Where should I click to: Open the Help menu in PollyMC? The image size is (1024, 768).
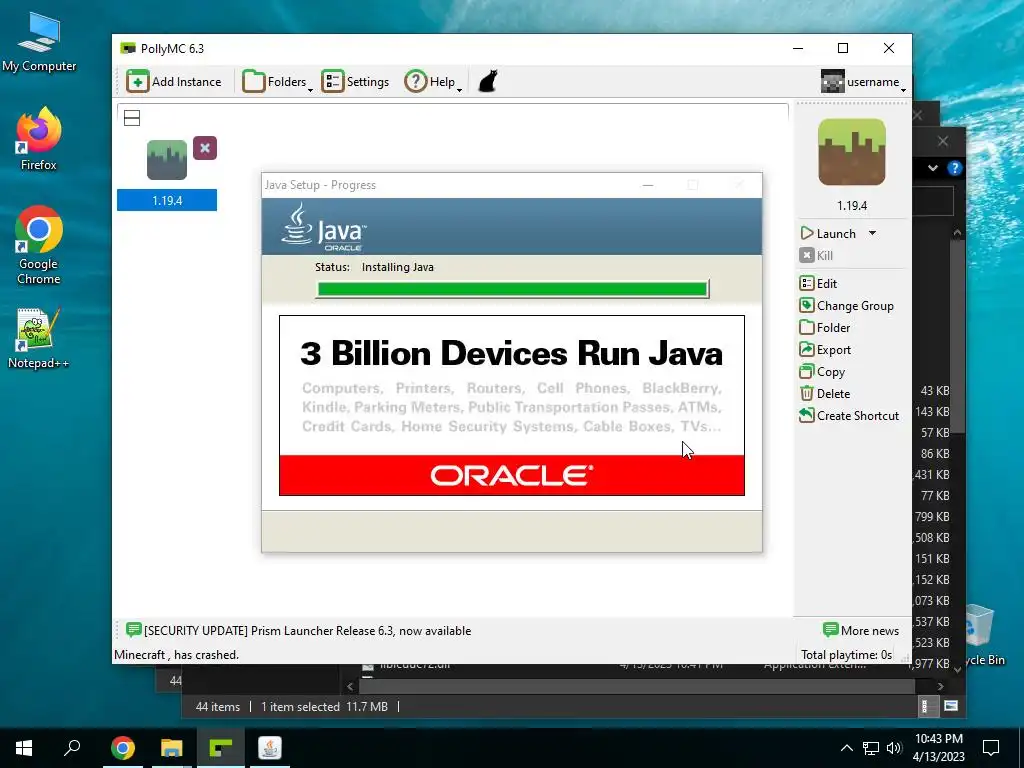pyautogui.click(x=433, y=82)
